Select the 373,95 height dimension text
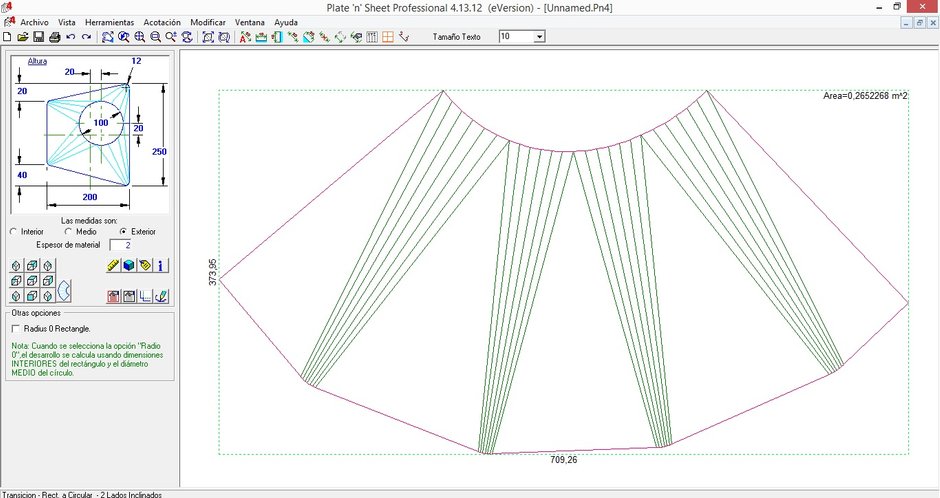This screenshot has height=498, width=940. (x=212, y=272)
